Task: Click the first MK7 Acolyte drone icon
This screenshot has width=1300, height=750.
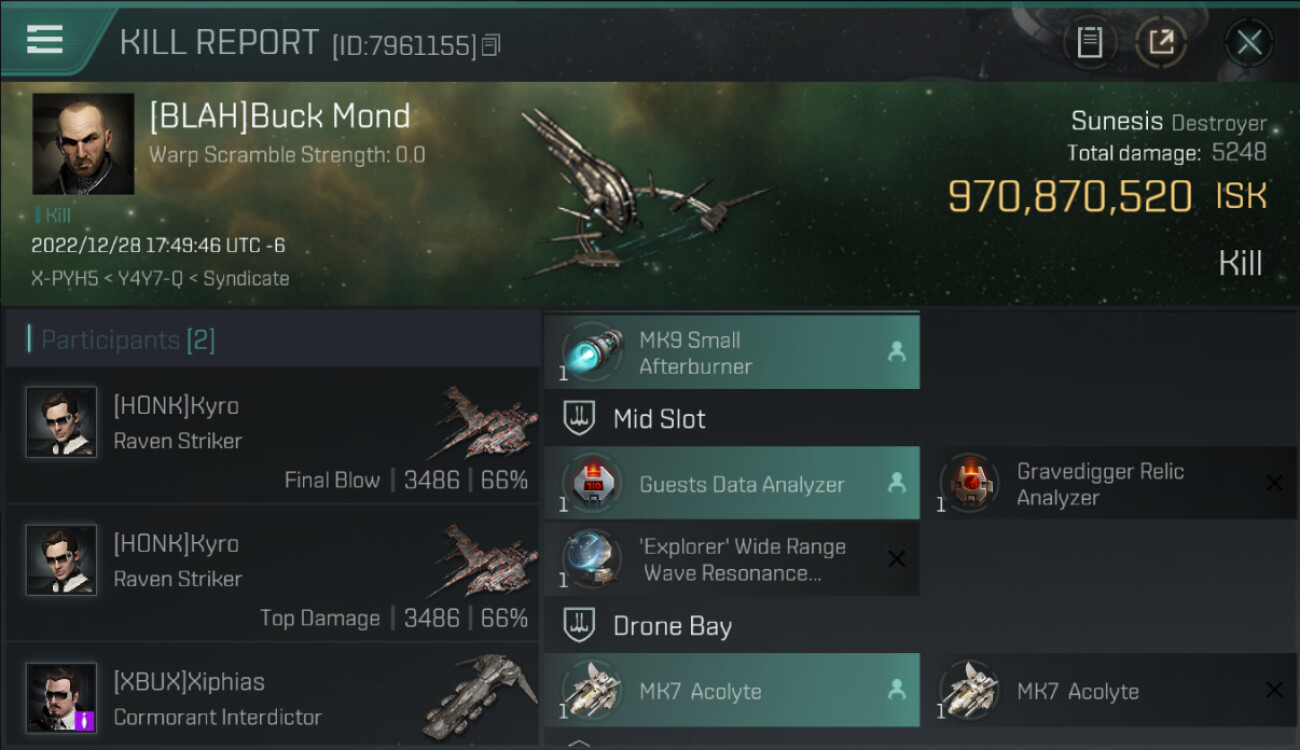Action: tap(590, 691)
